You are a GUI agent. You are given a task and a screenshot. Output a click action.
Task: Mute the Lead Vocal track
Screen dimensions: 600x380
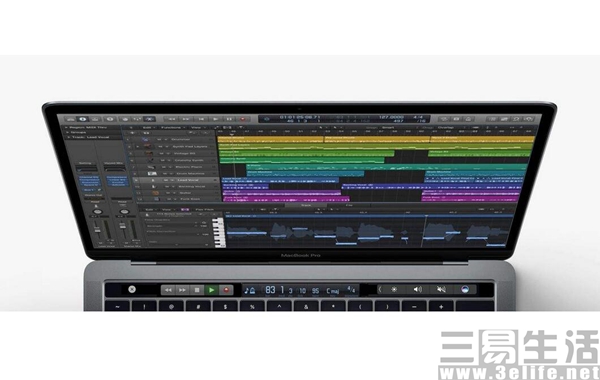(166, 180)
